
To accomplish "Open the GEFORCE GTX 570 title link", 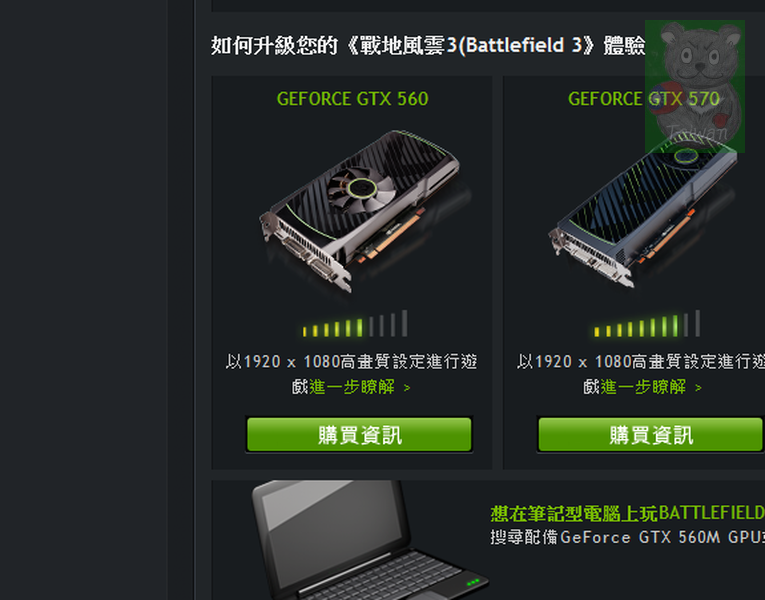I will pos(643,99).
